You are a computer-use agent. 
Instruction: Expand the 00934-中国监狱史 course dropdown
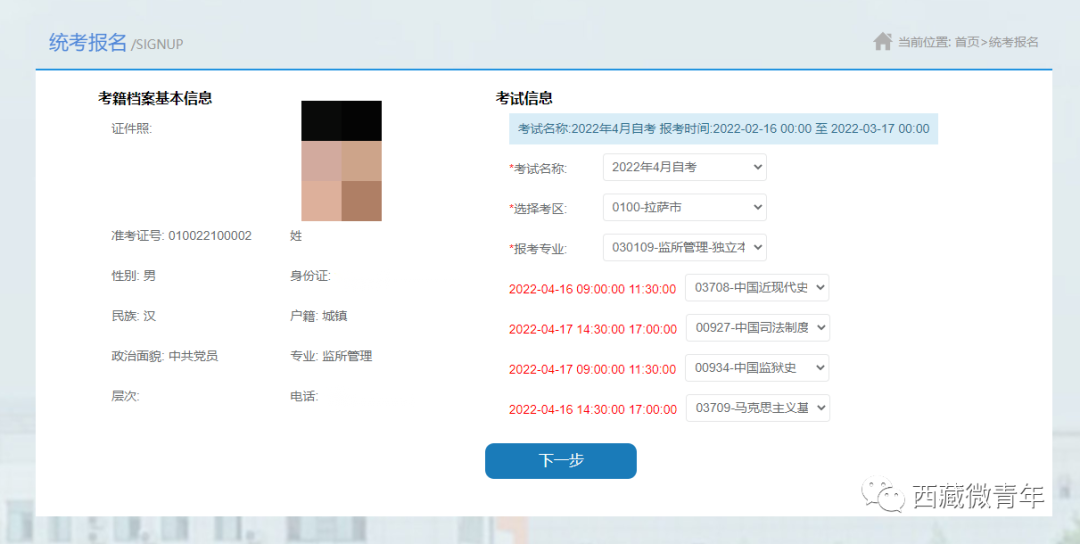(757, 368)
